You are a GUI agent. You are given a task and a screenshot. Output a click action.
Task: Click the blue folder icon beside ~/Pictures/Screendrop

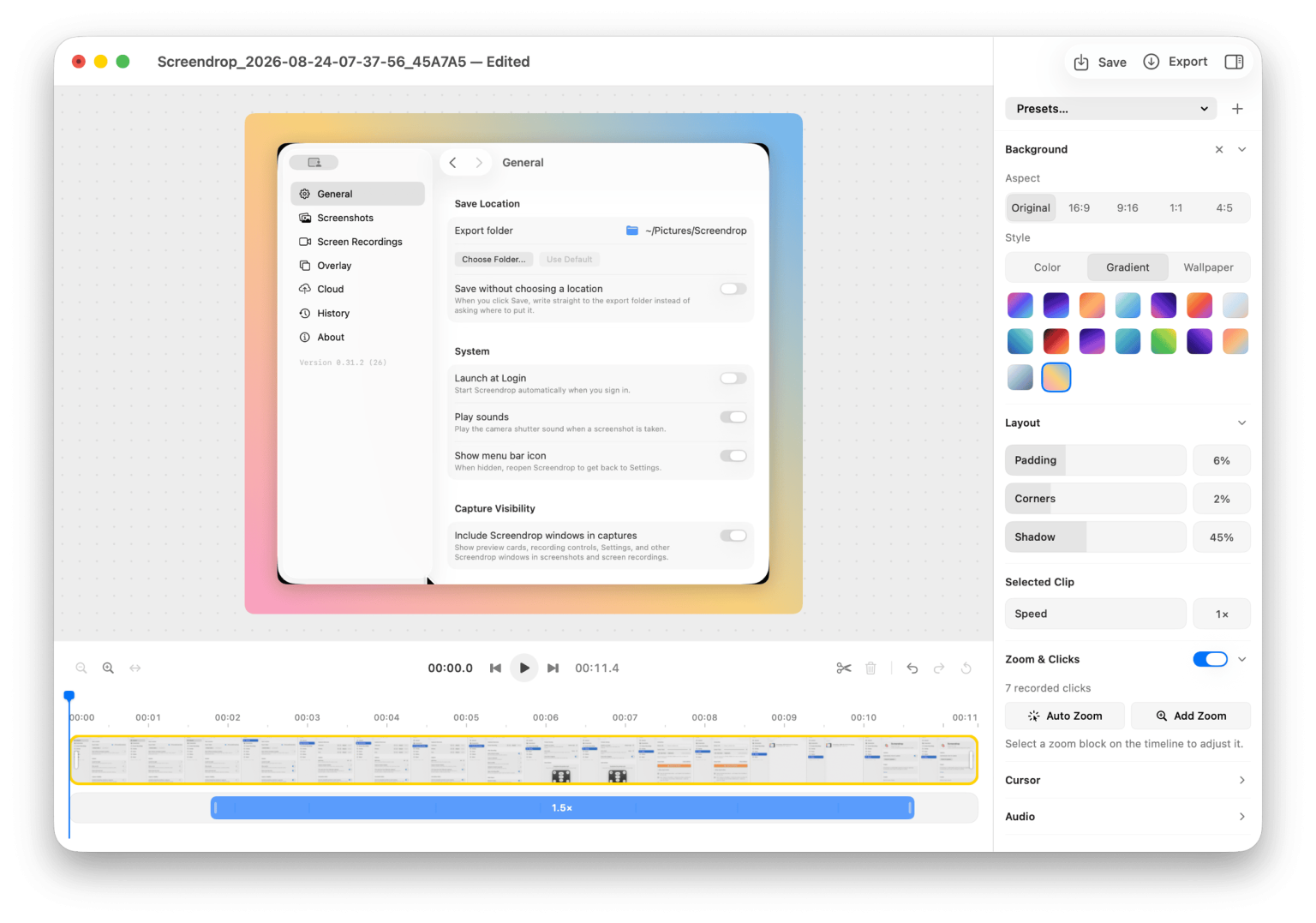click(632, 231)
